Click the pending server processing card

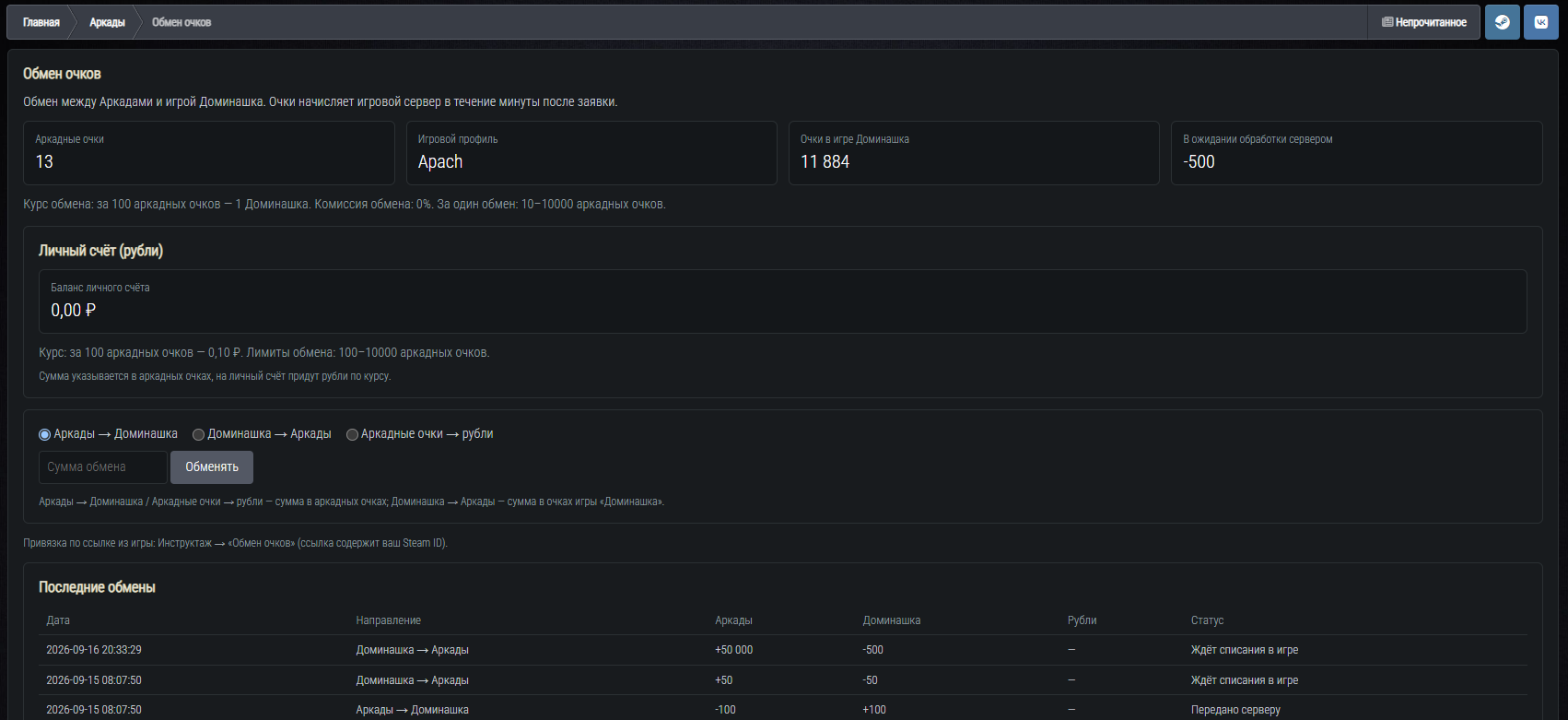click(1357, 153)
